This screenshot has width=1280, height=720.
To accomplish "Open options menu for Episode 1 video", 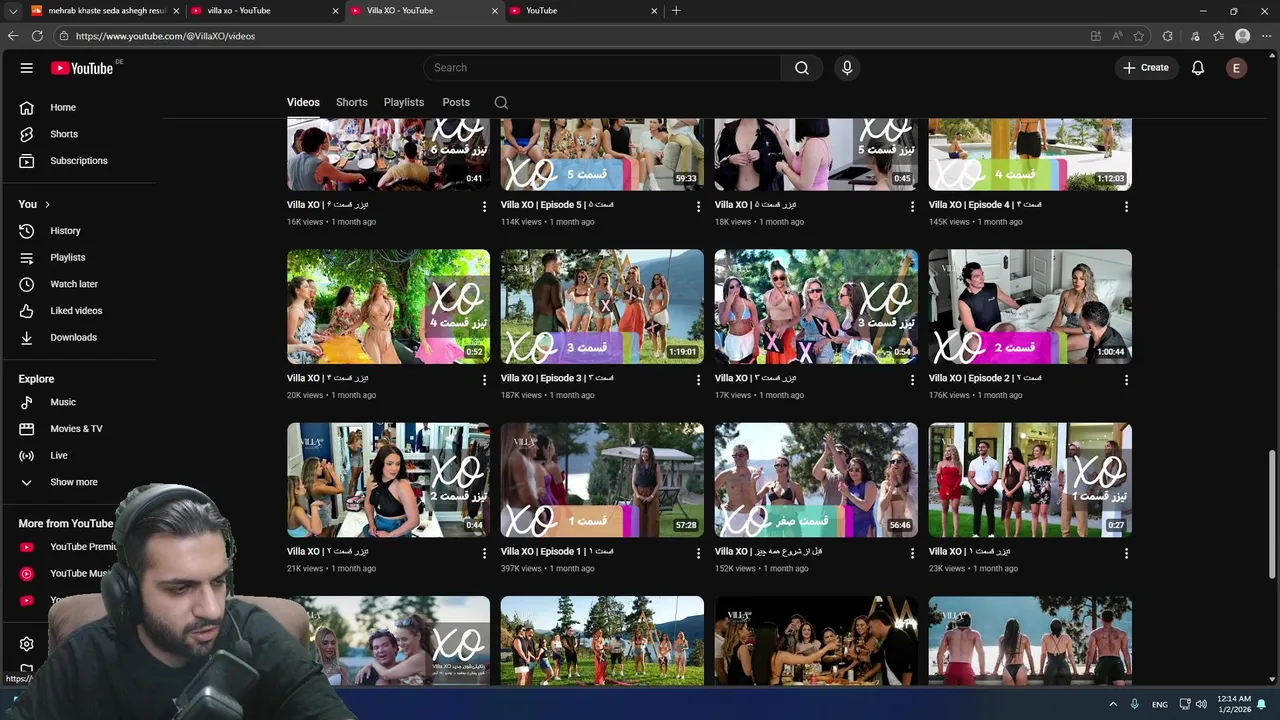I will click(x=698, y=553).
